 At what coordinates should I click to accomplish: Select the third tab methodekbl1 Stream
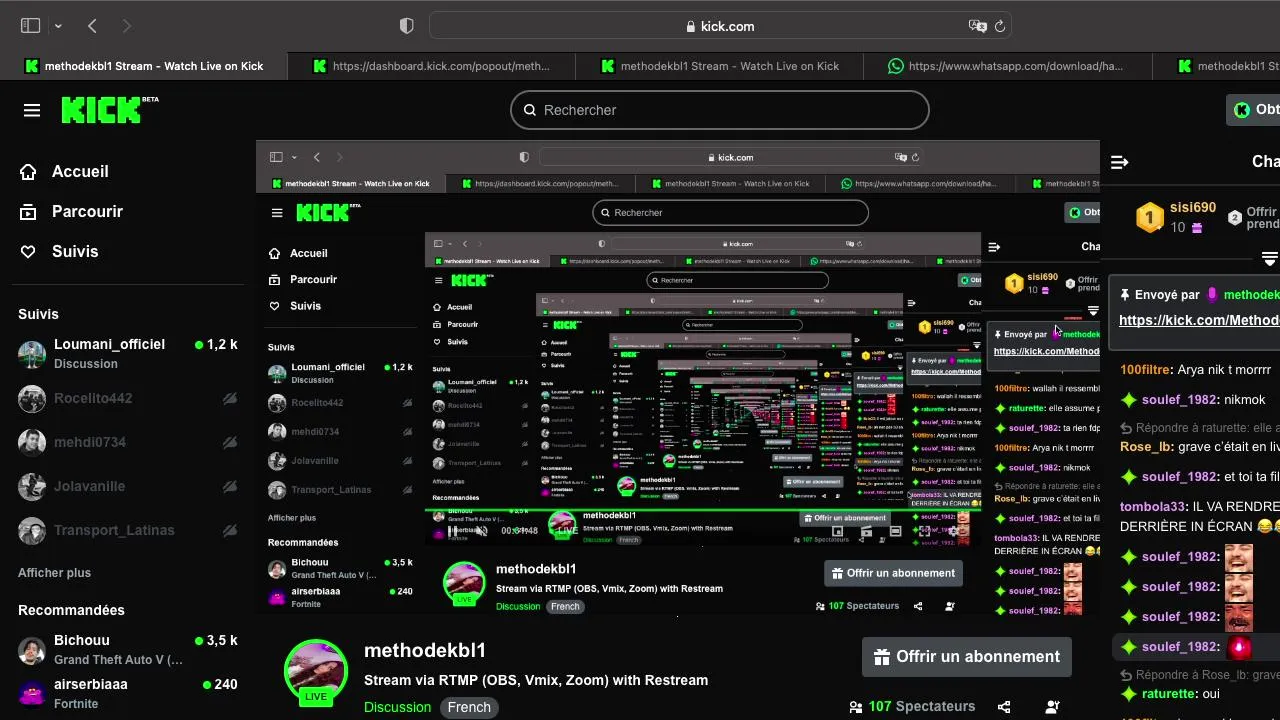point(720,66)
